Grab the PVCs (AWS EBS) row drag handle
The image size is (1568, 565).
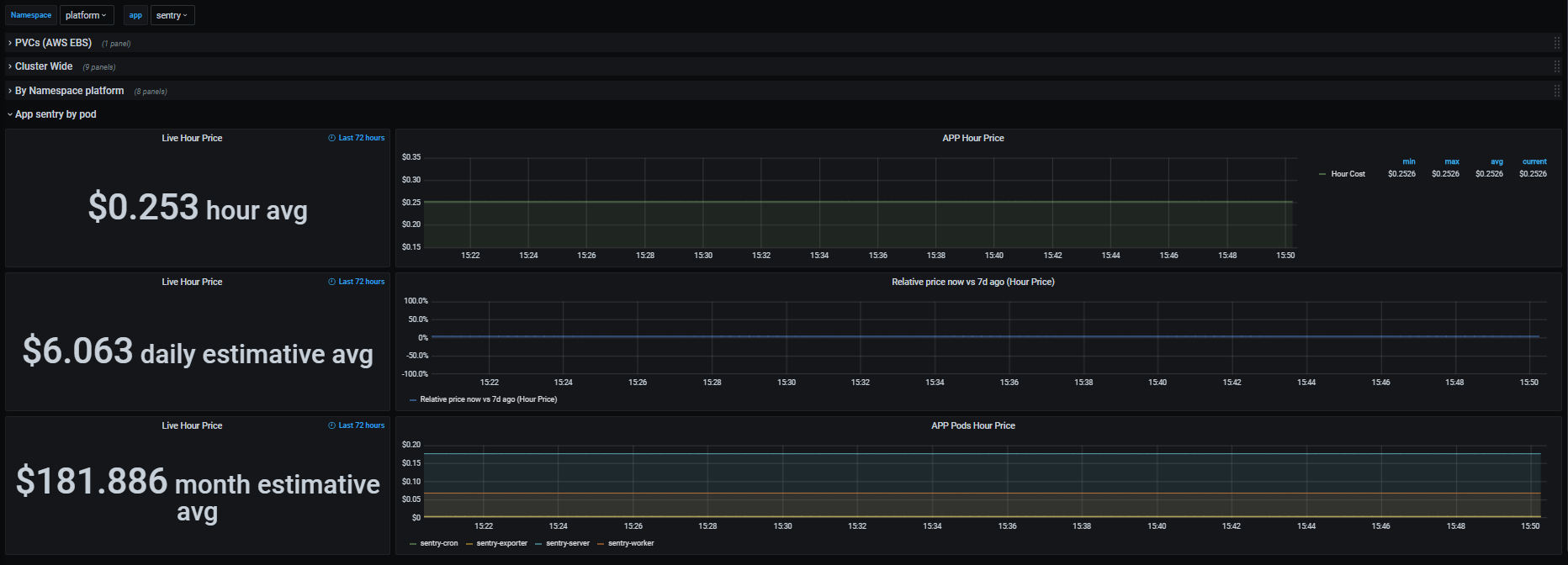tap(1557, 43)
